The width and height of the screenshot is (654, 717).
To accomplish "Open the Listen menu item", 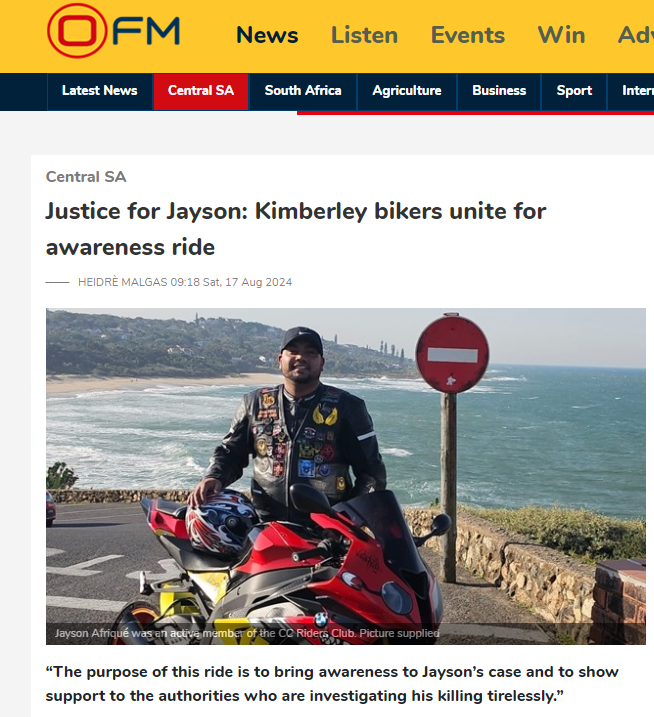I will point(365,35).
